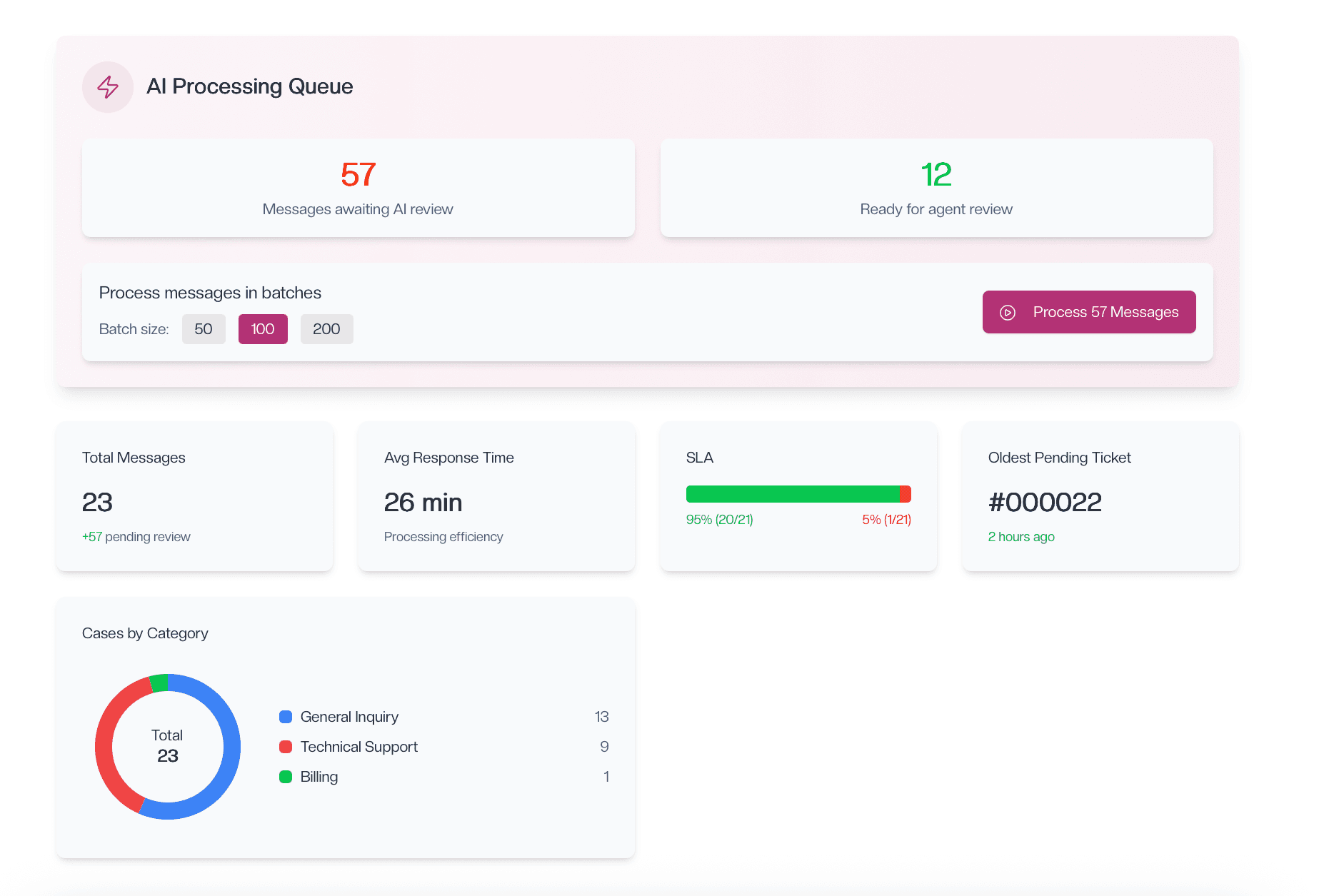Screen dimensions: 1344x896
Task: Click the red Technical Support legend dot
Action: [286, 747]
